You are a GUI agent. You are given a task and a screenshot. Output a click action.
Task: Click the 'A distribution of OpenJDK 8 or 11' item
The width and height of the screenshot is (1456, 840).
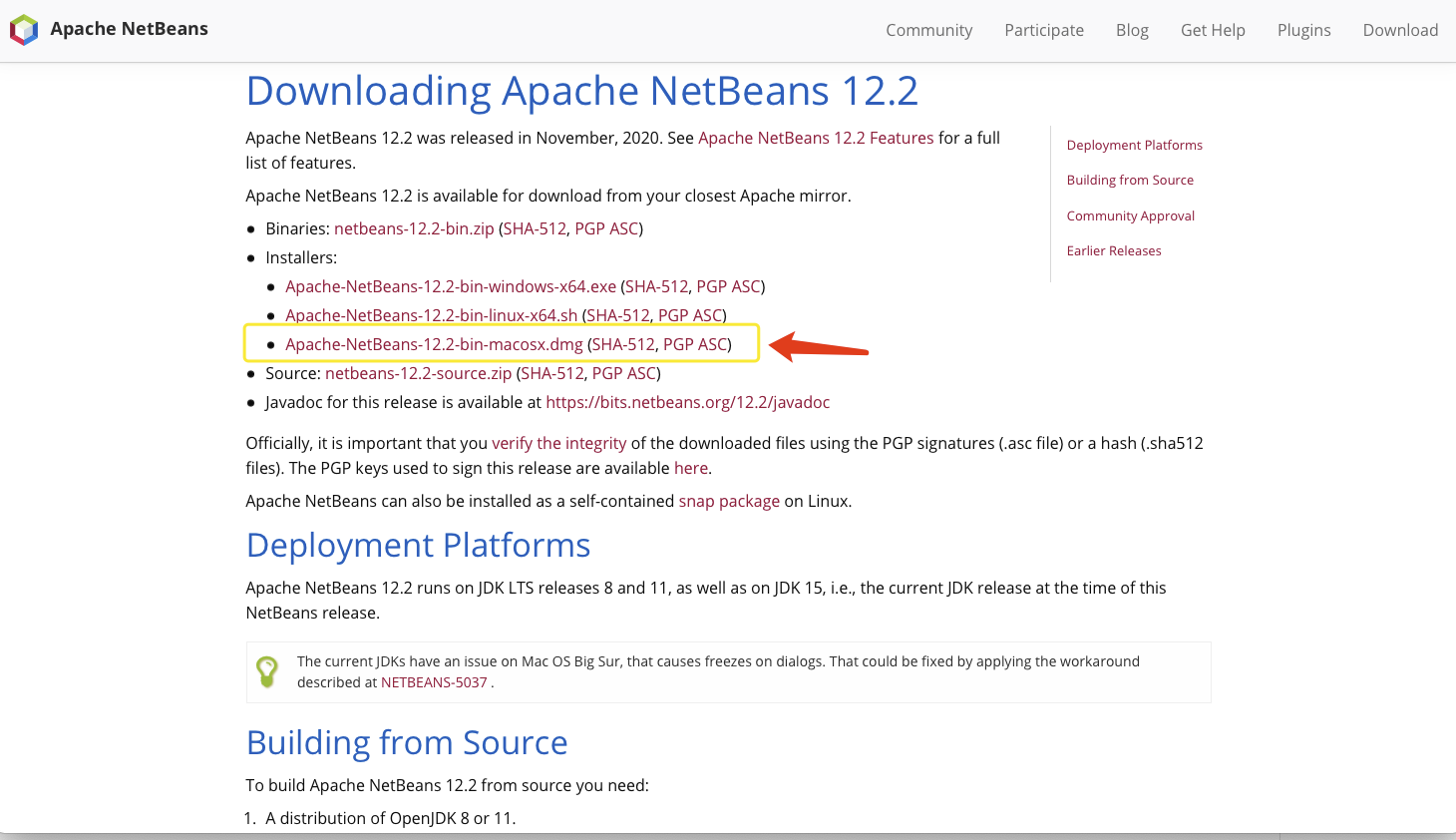(x=391, y=818)
